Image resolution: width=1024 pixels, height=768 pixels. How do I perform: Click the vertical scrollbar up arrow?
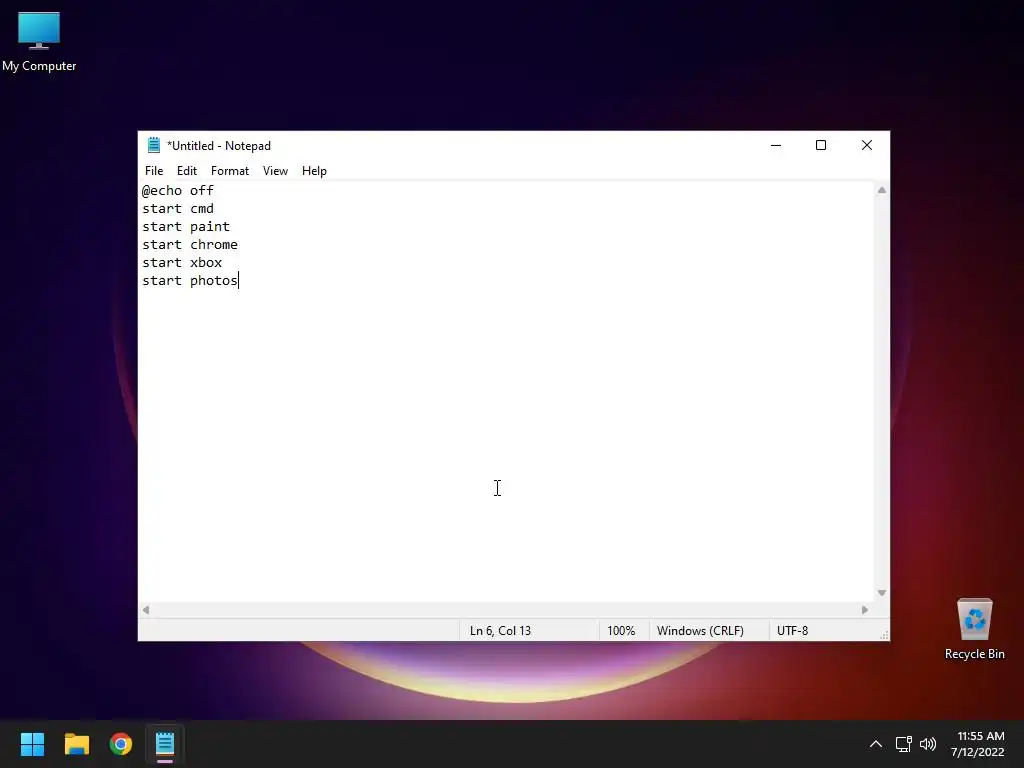(x=882, y=190)
